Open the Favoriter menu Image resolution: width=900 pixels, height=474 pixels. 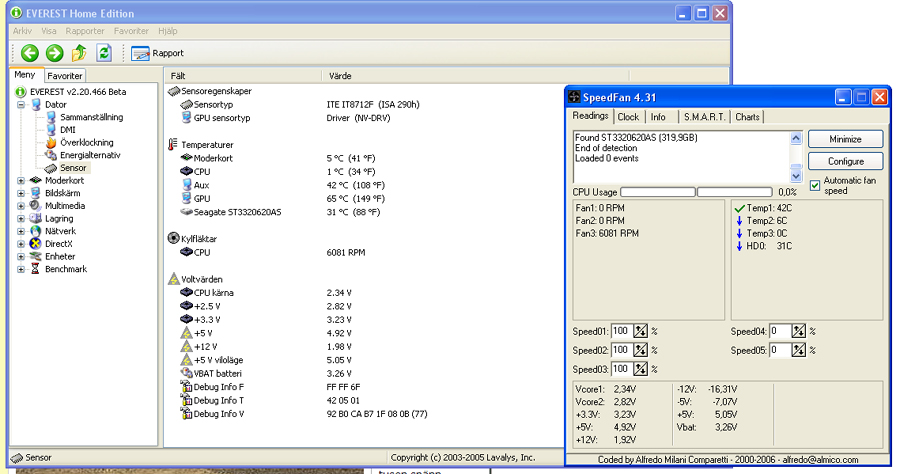coord(131,31)
